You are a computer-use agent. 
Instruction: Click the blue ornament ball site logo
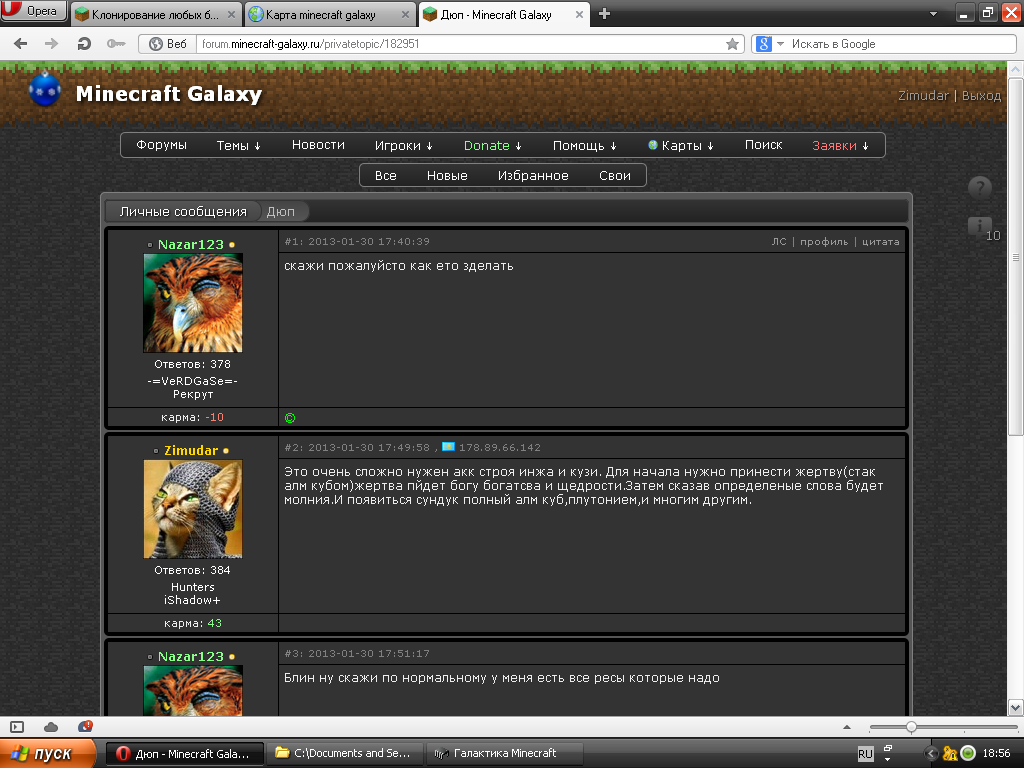44,90
